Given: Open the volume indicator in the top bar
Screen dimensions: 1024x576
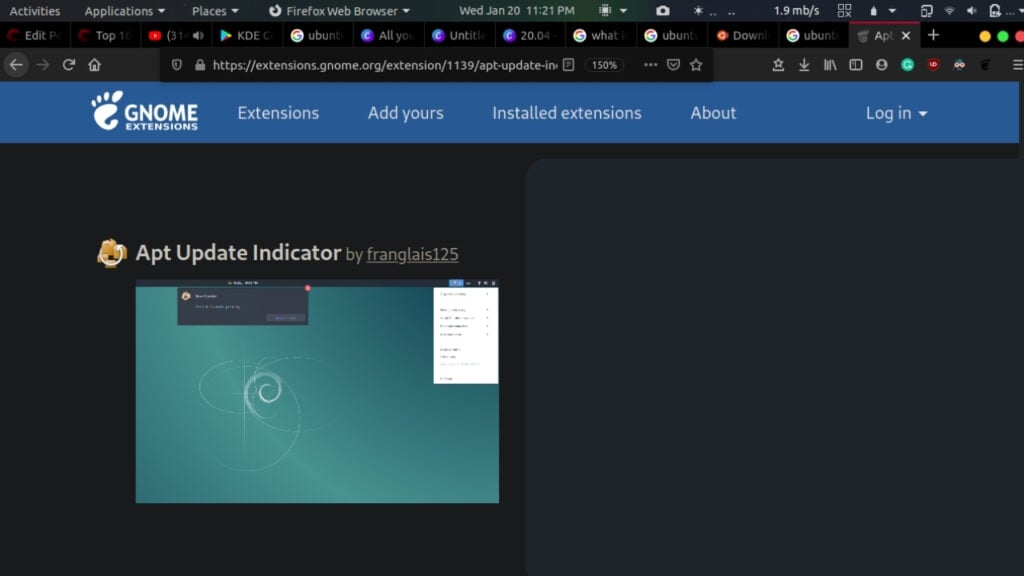Looking at the screenshot, I should click(x=972, y=10).
